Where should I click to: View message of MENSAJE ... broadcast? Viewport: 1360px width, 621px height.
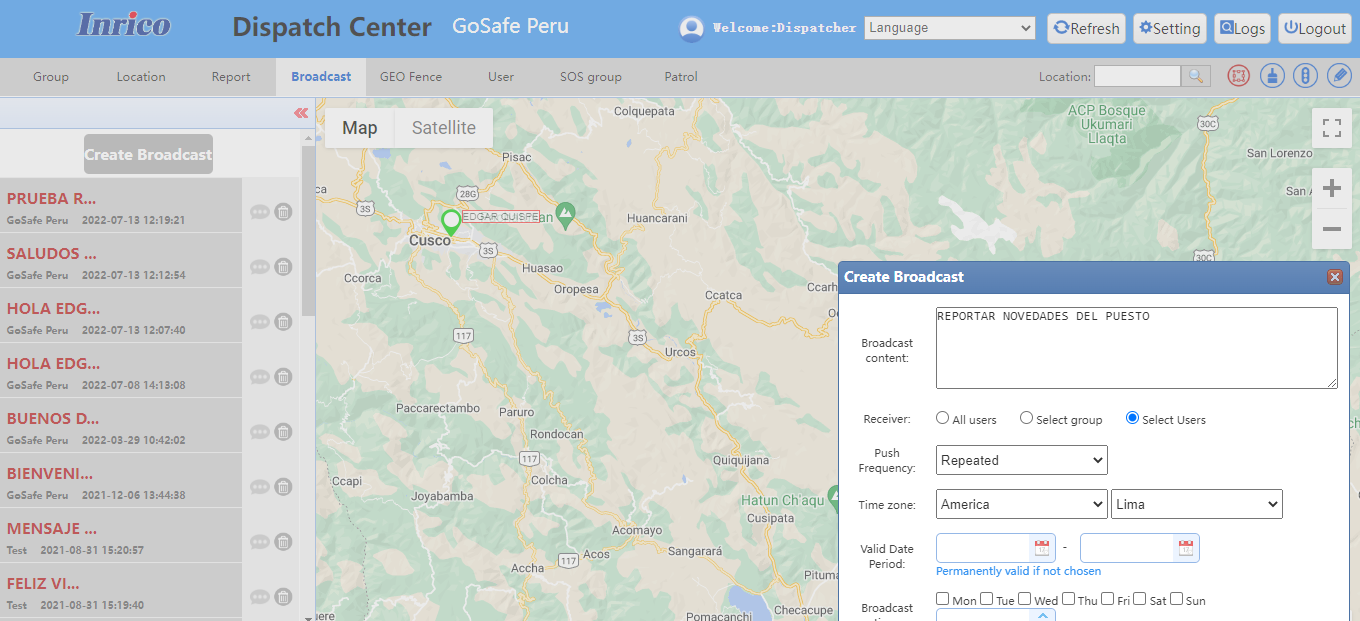click(260, 542)
